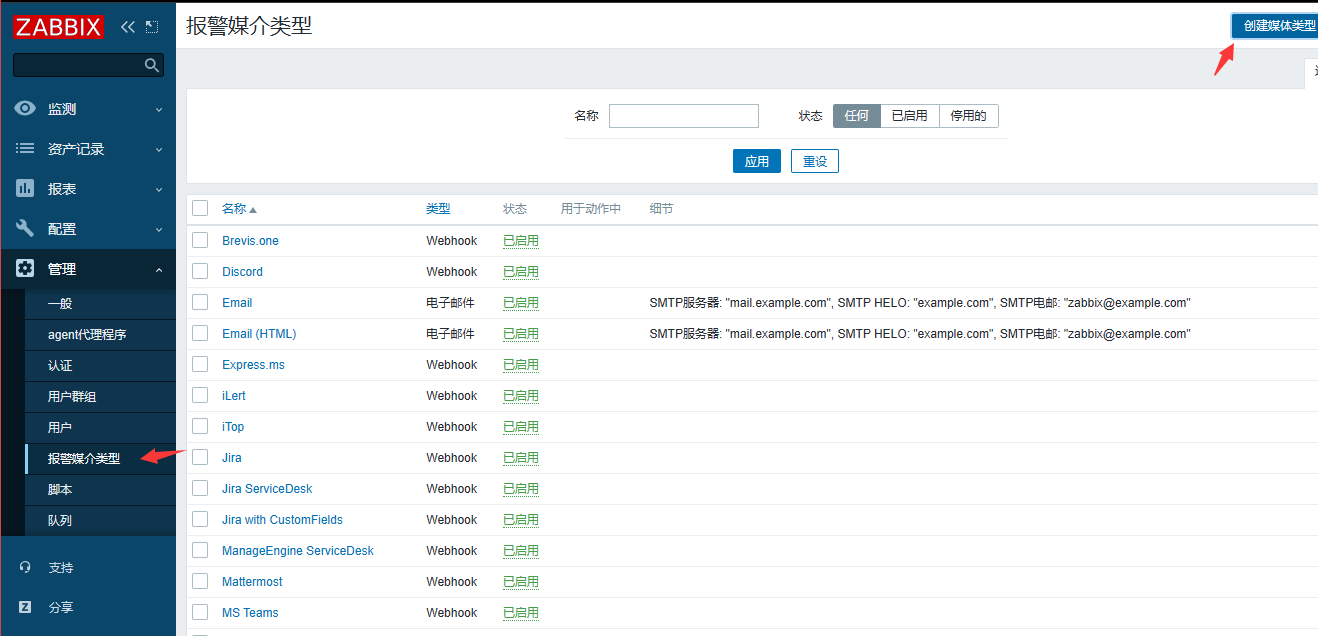This screenshot has width=1318, height=636.
Task: Check the iLert row checkbox
Action: (200, 395)
